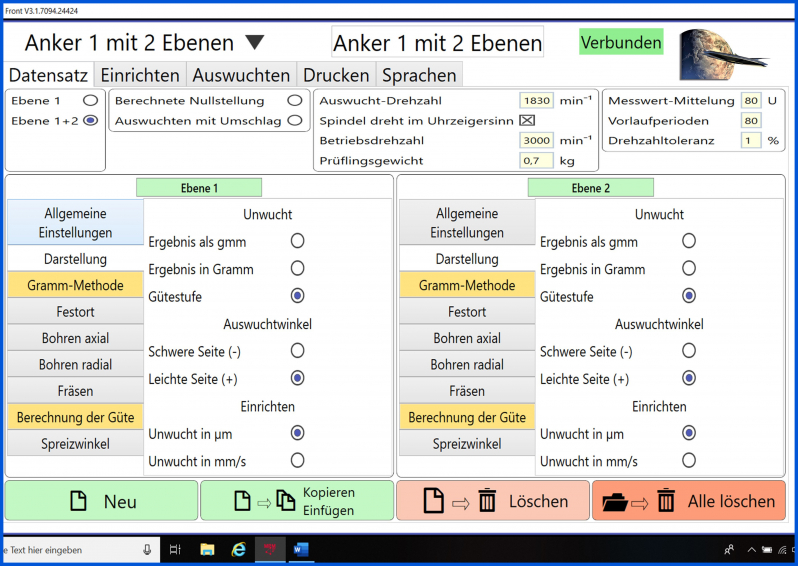
Task: Open Word from the taskbar
Action: click(x=301, y=549)
